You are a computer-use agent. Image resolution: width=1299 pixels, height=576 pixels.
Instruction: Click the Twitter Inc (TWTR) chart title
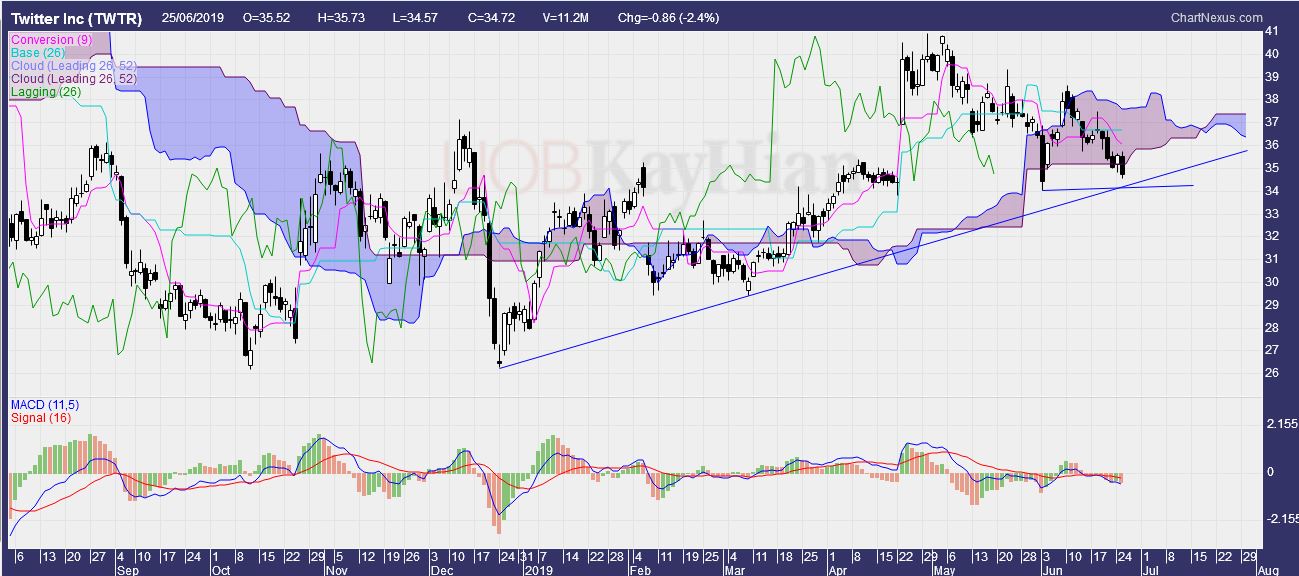[77, 19]
